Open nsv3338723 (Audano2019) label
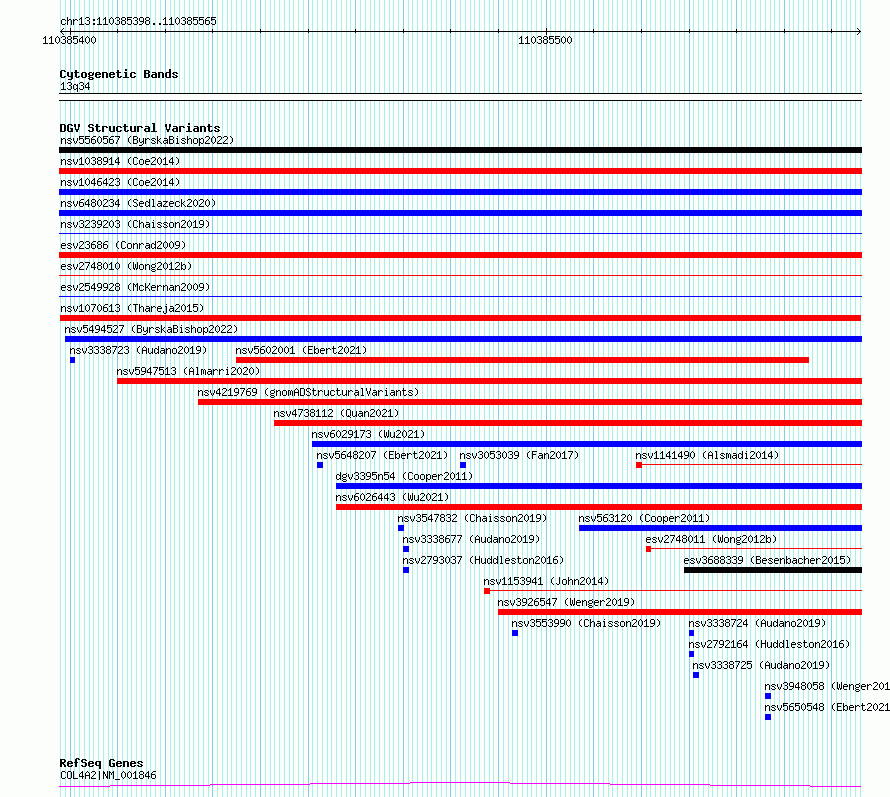Image resolution: width=890 pixels, height=797 pixels. click(138, 350)
